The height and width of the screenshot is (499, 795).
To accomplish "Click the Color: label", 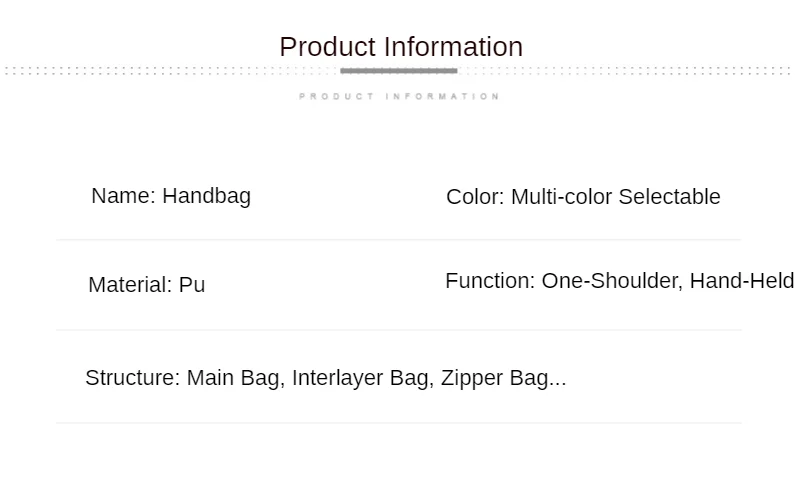I will pos(475,197).
